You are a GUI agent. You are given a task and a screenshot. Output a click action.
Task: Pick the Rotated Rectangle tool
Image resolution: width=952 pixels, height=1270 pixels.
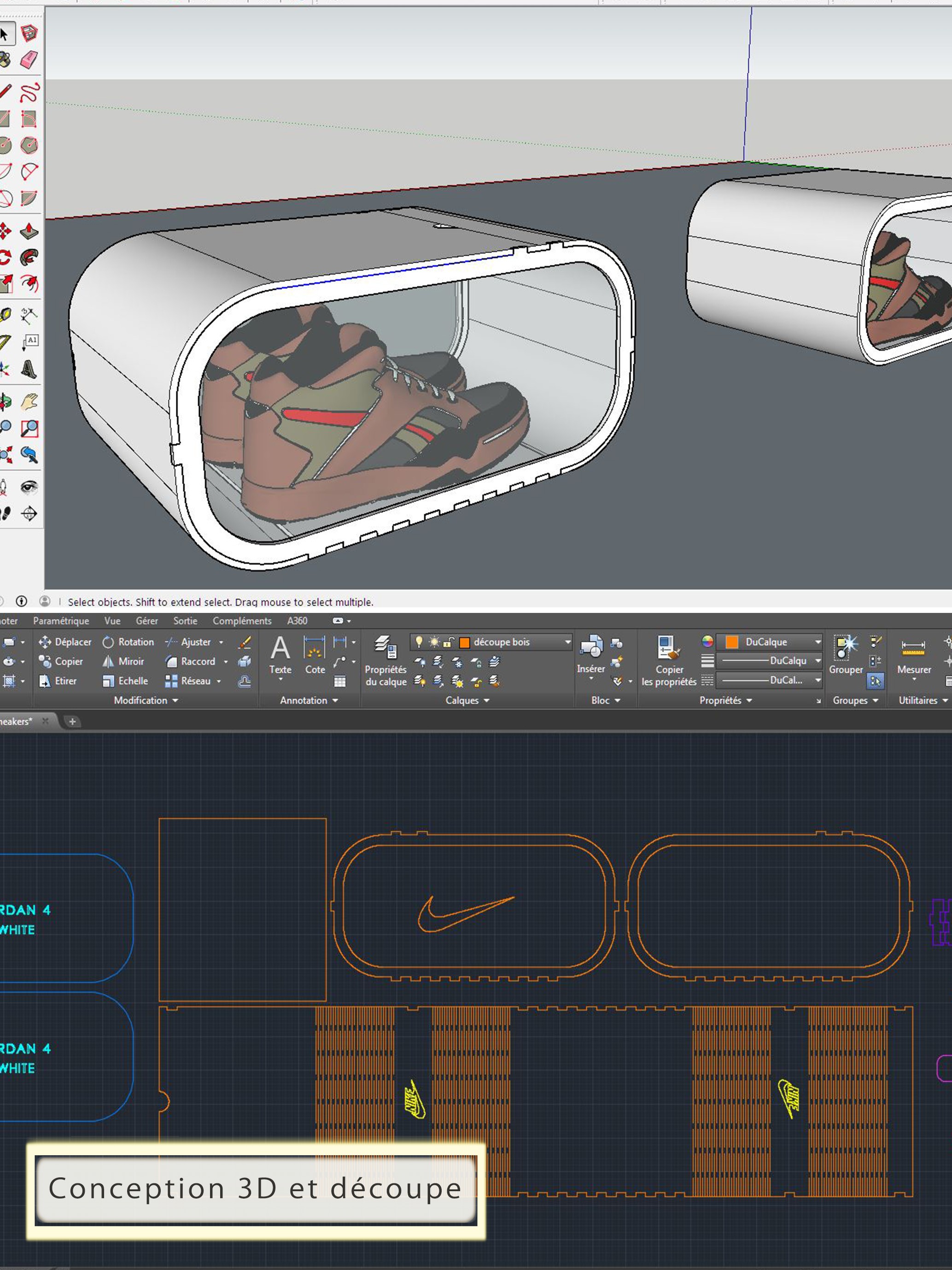click(x=29, y=119)
